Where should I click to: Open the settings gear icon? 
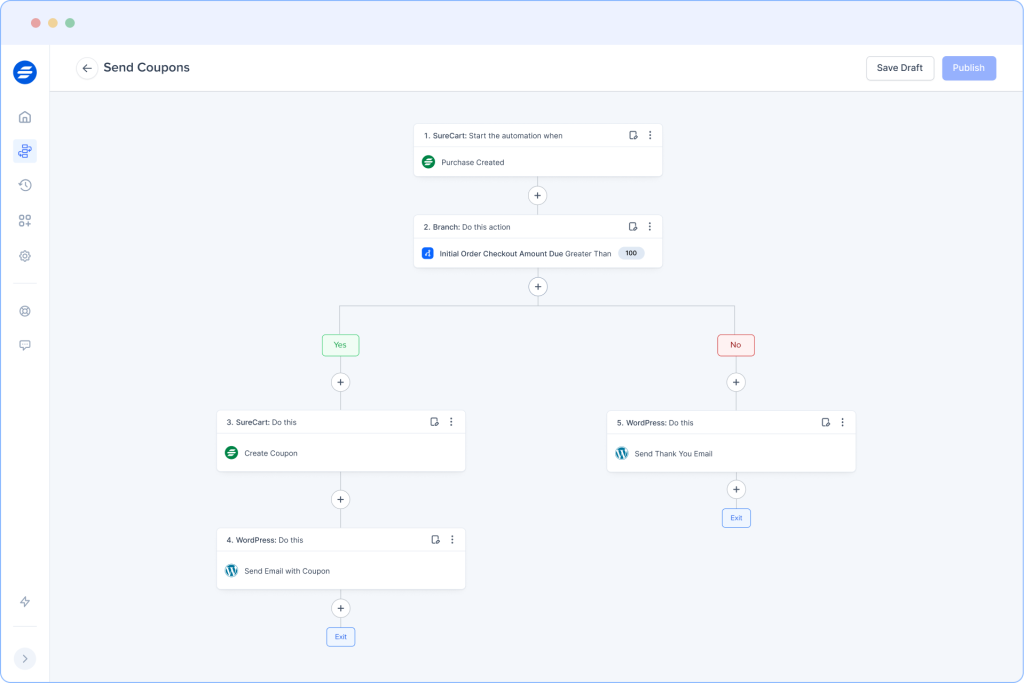(24, 256)
